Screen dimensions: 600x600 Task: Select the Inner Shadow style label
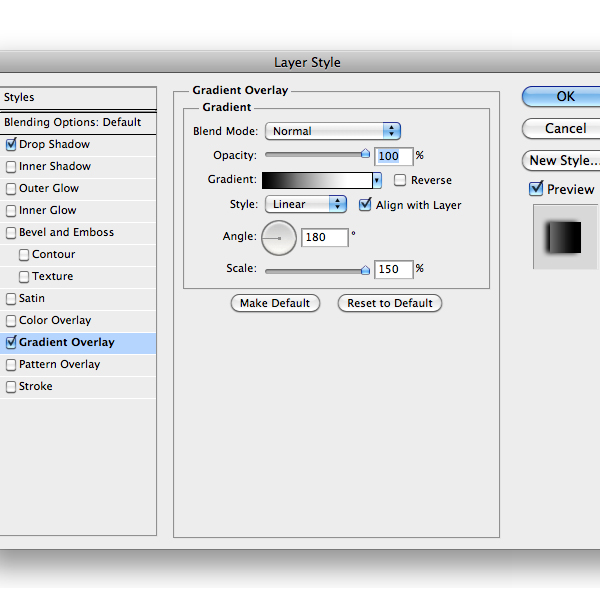pyautogui.click(x=55, y=166)
